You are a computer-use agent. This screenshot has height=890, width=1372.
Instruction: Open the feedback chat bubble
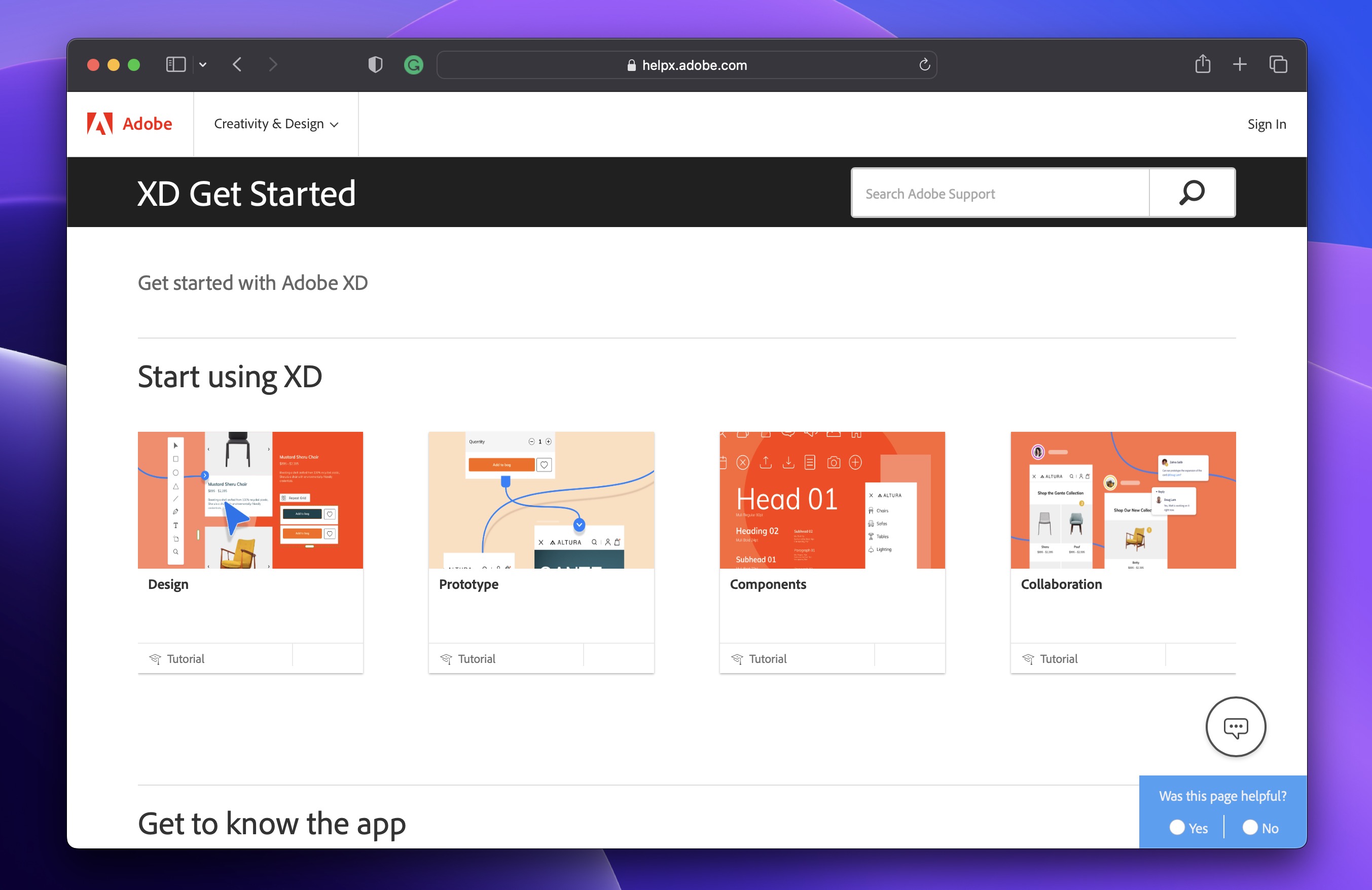tap(1236, 727)
